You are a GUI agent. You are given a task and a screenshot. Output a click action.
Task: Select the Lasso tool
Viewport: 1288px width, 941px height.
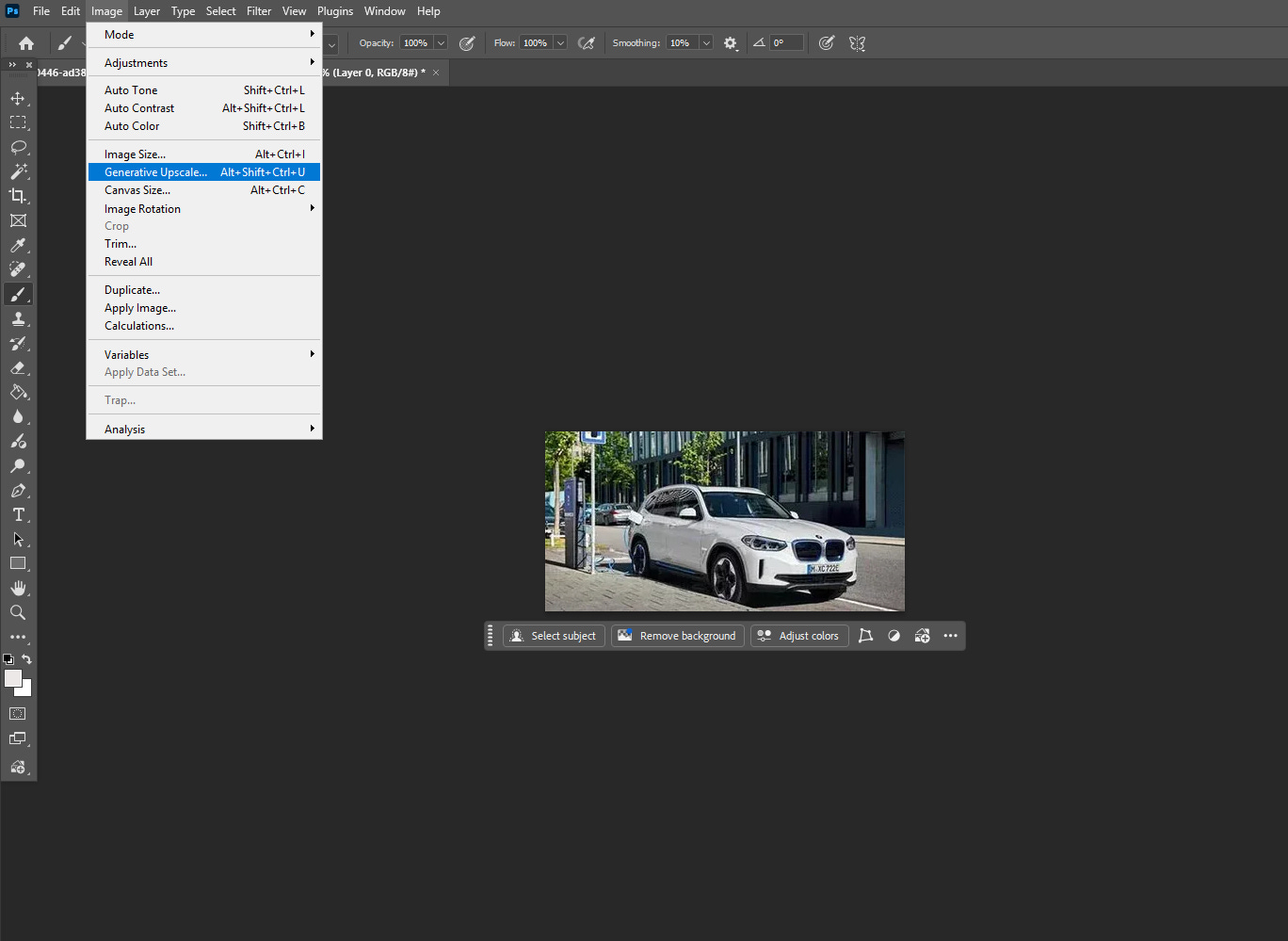(18, 148)
